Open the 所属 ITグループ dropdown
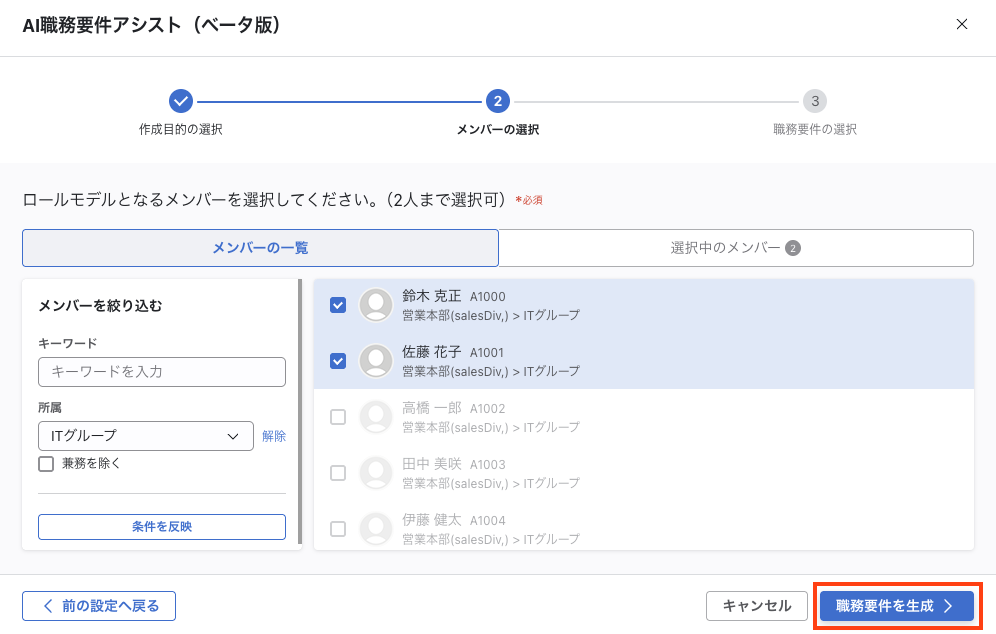Image resolution: width=996 pixels, height=634 pixels. click(145, 436)
